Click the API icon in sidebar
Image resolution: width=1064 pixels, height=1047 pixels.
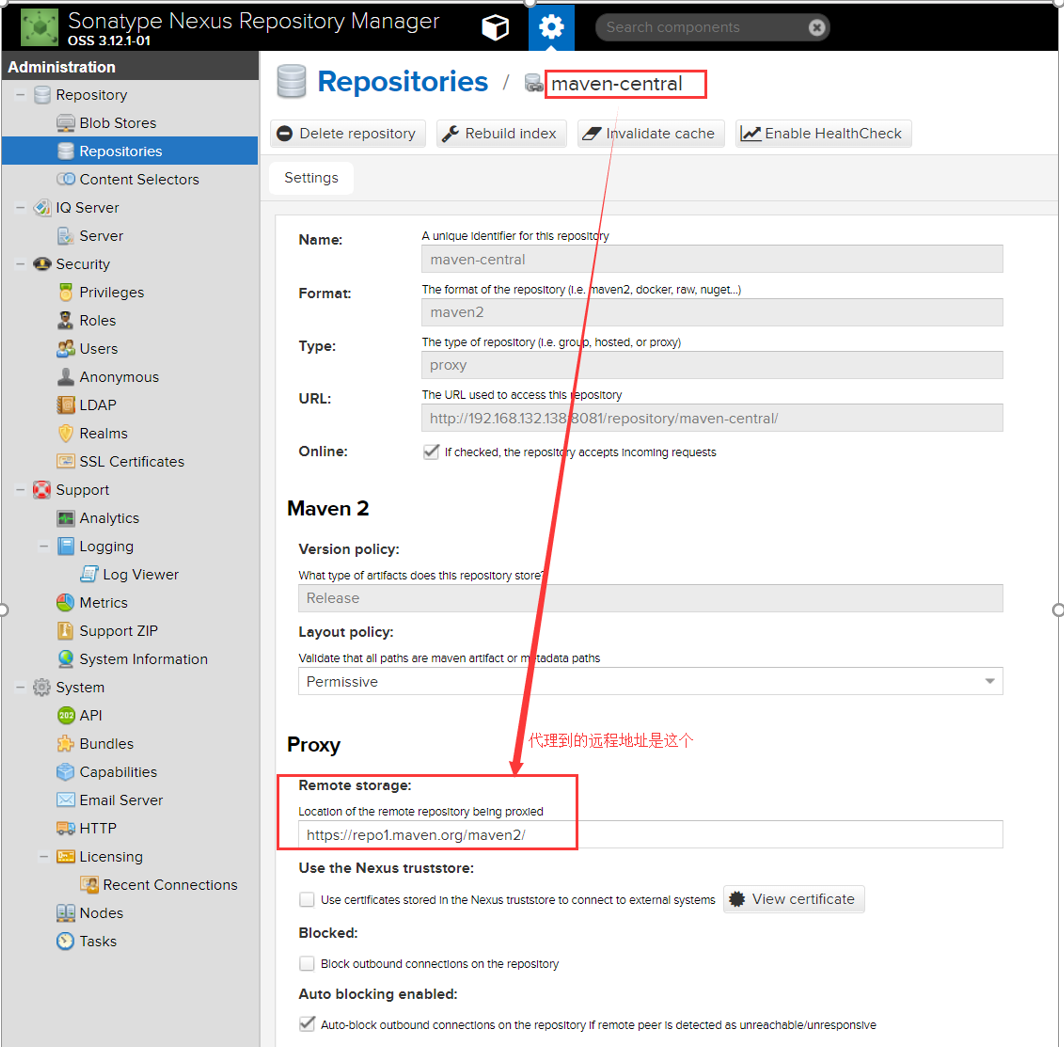(x=66, y=715)
